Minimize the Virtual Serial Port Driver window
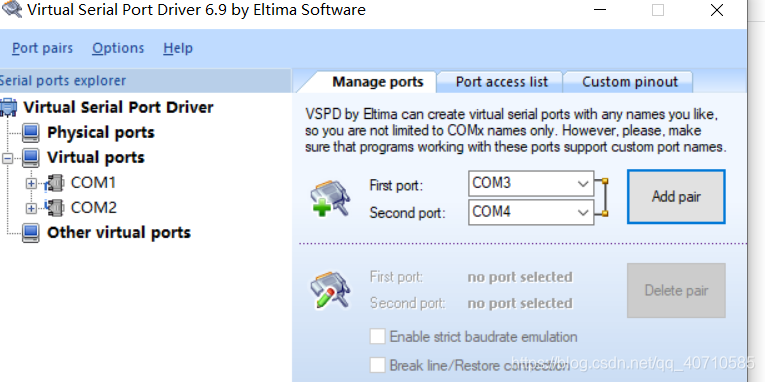Viewport: 765px width, 382px height. pyautogui.click(x=601, y=10)
